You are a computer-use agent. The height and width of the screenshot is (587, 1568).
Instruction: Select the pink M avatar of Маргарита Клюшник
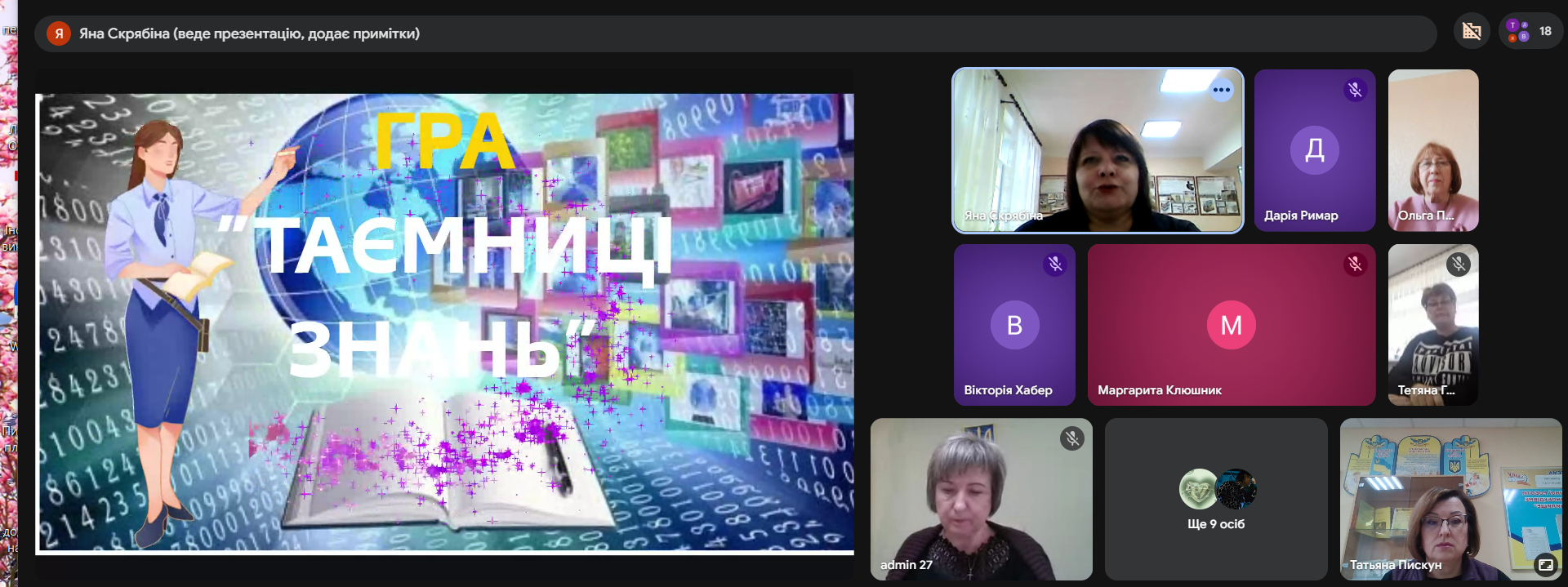tap(1231, 325)
